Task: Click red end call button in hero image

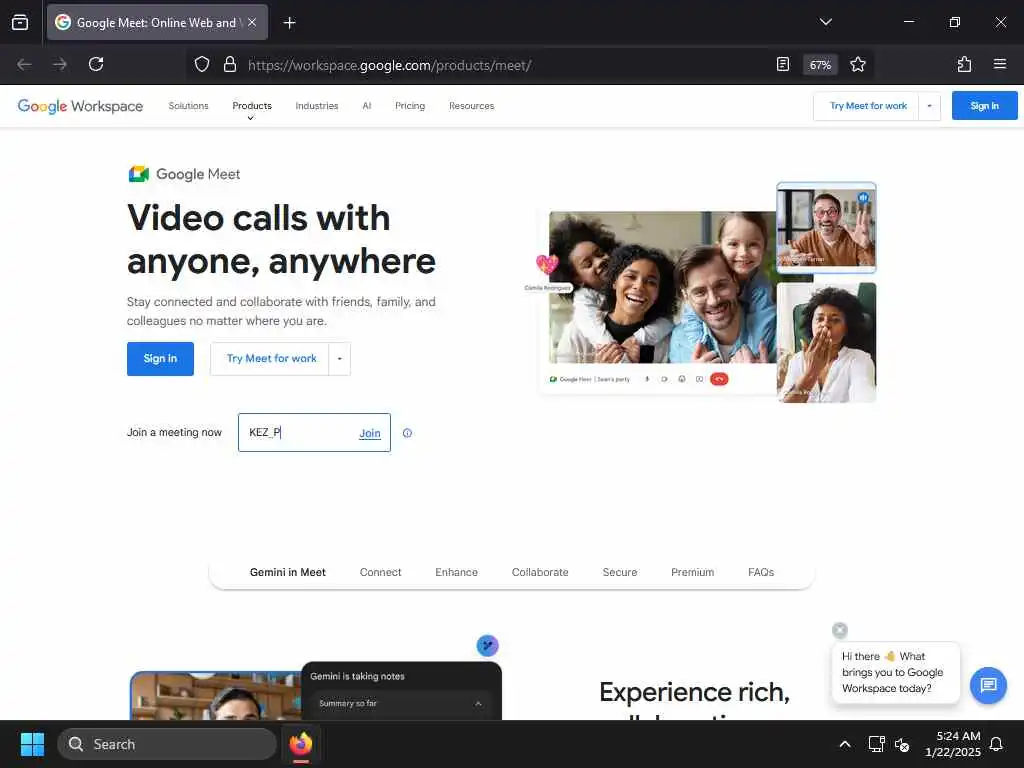Action: coord(719,379)
